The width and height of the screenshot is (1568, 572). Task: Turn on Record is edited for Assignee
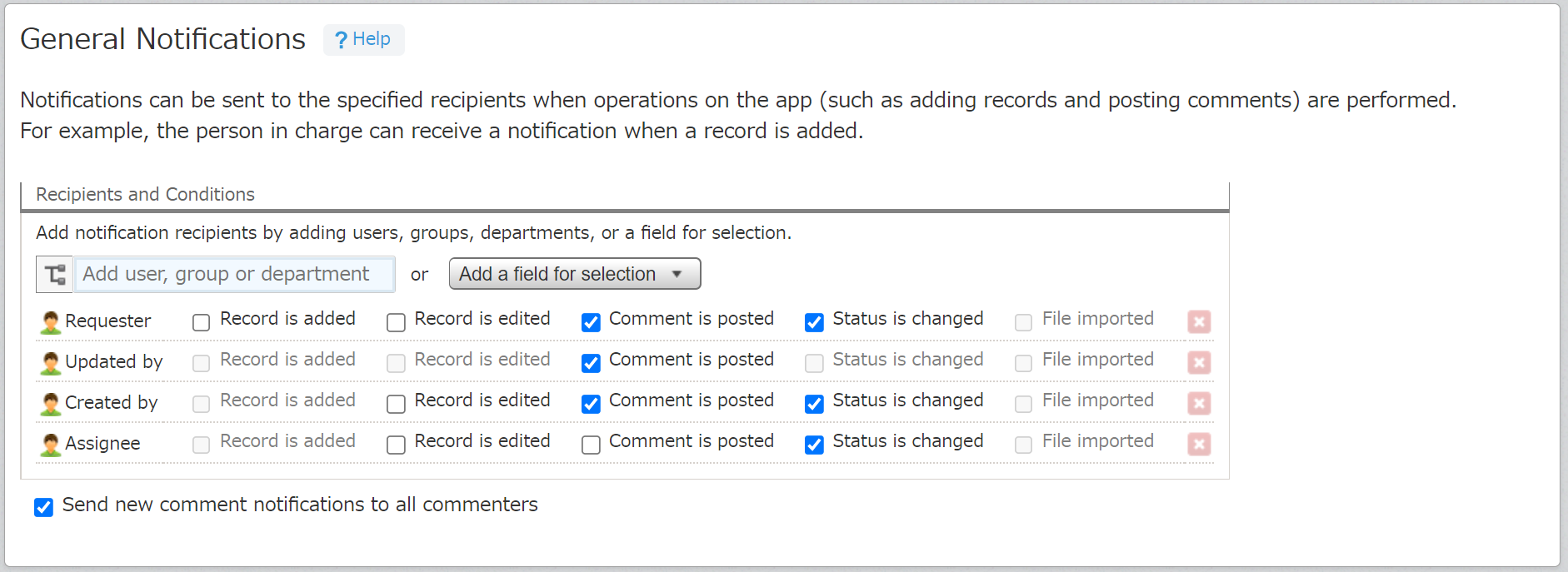point(396,445)
